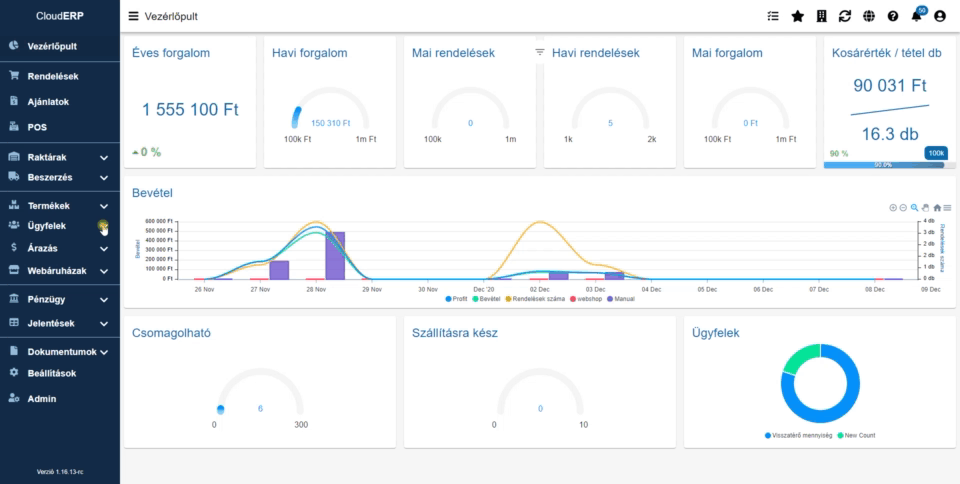Go to Beállítások in the sidebar
Viewport: 960px width, 484px height.
coord(51,373)
